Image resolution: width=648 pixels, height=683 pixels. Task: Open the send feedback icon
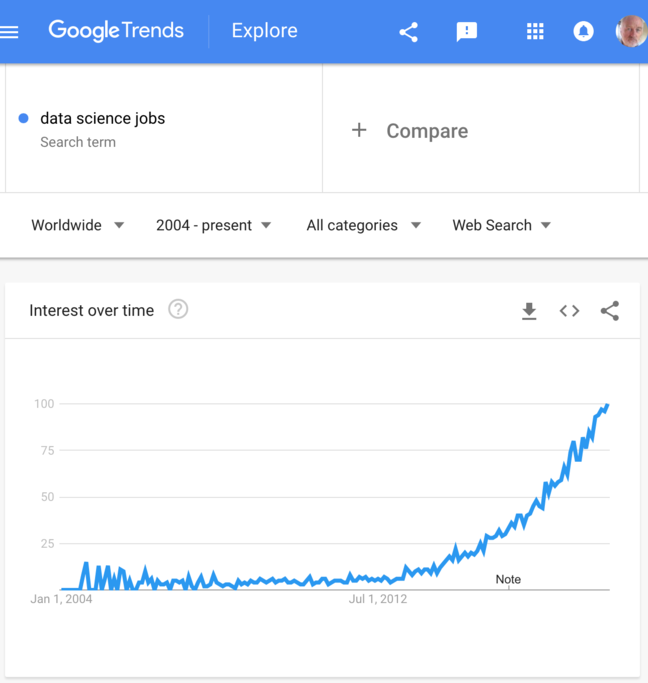[x=466, y=31]
